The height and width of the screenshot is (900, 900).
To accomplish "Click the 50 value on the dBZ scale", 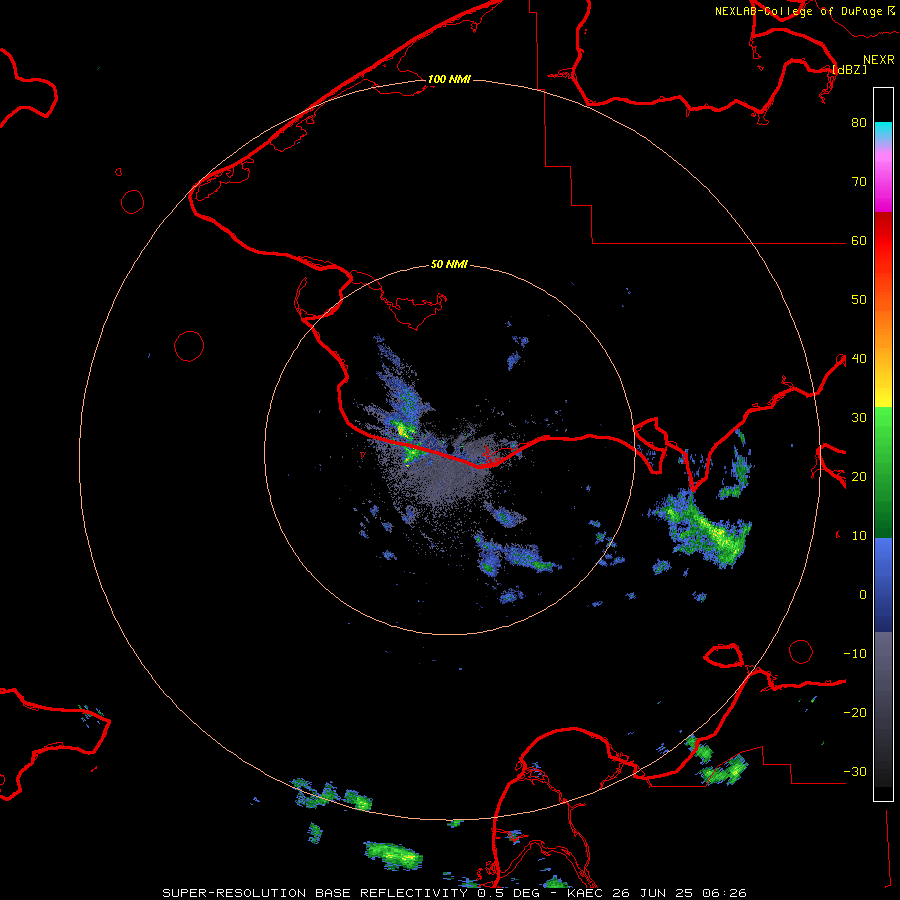I will (x=859, y=300).
